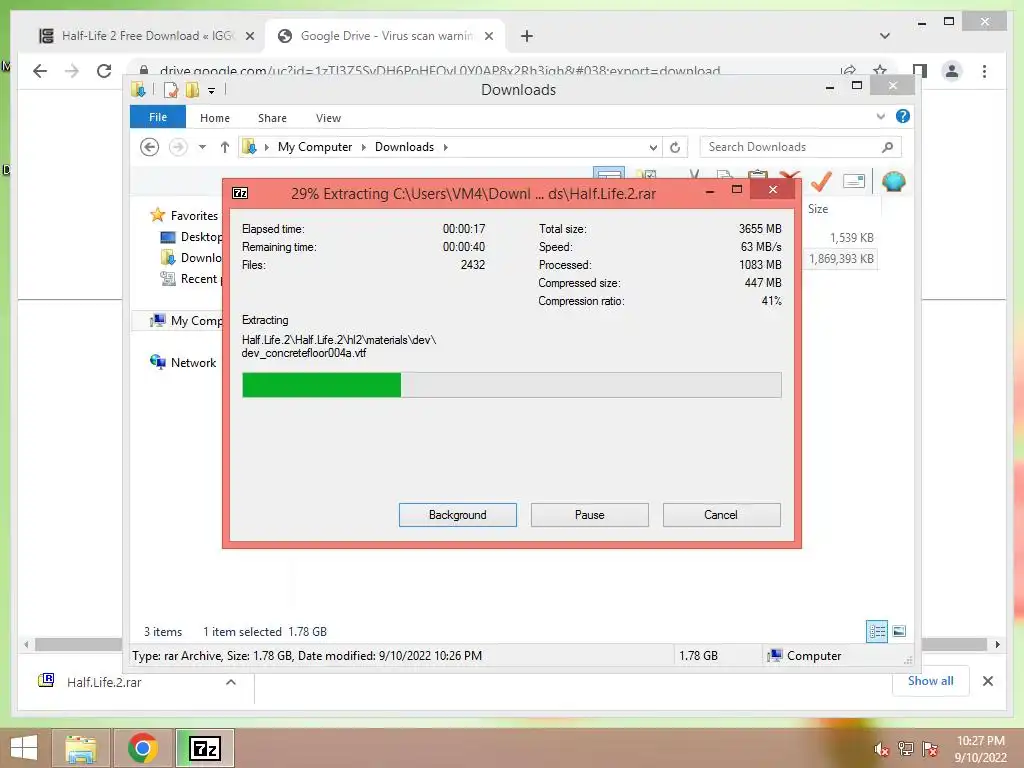This screenshot has height=768, width=1024.
Task: Expand breadcrumb arrow after My Computer
Action: click(x=364, y=147)
